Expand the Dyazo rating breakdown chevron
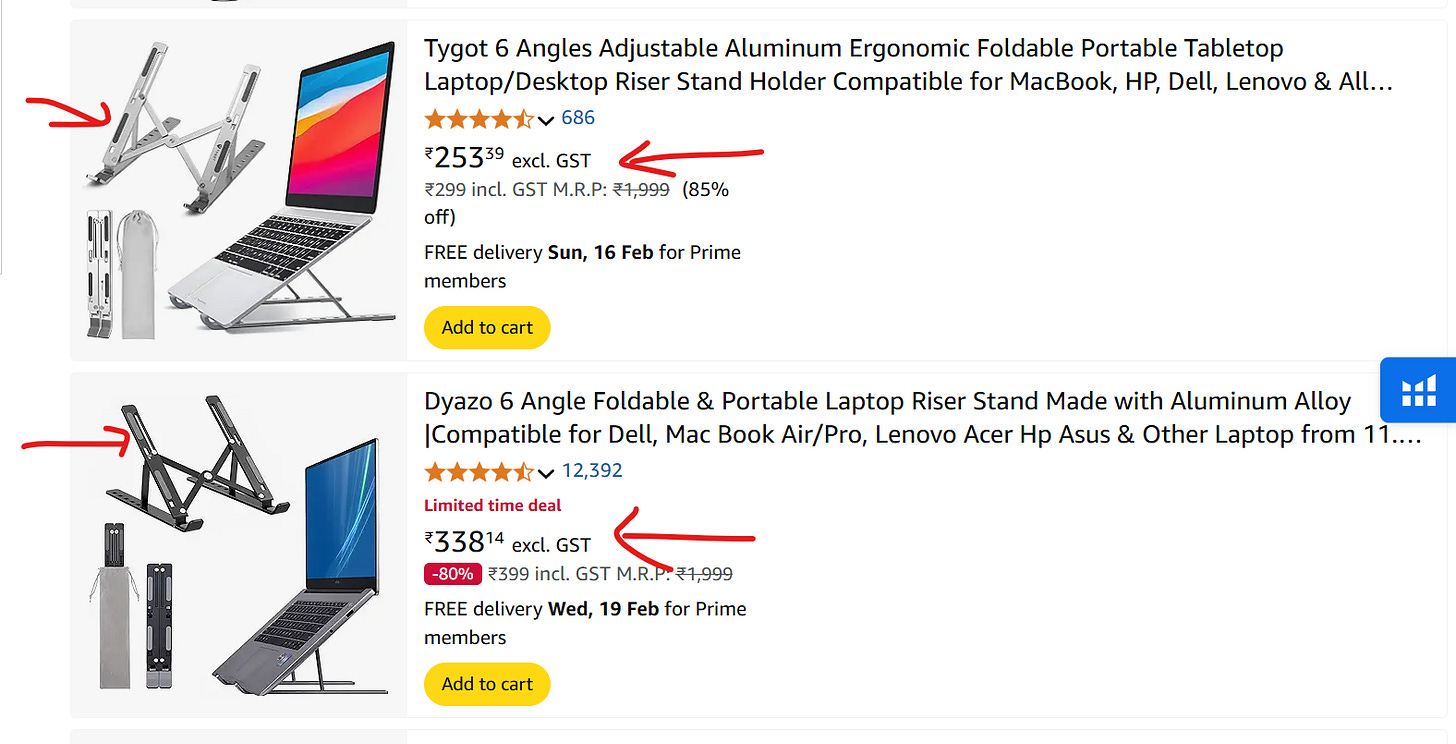This screenshot has height=744, width=1456. point(546,473)
